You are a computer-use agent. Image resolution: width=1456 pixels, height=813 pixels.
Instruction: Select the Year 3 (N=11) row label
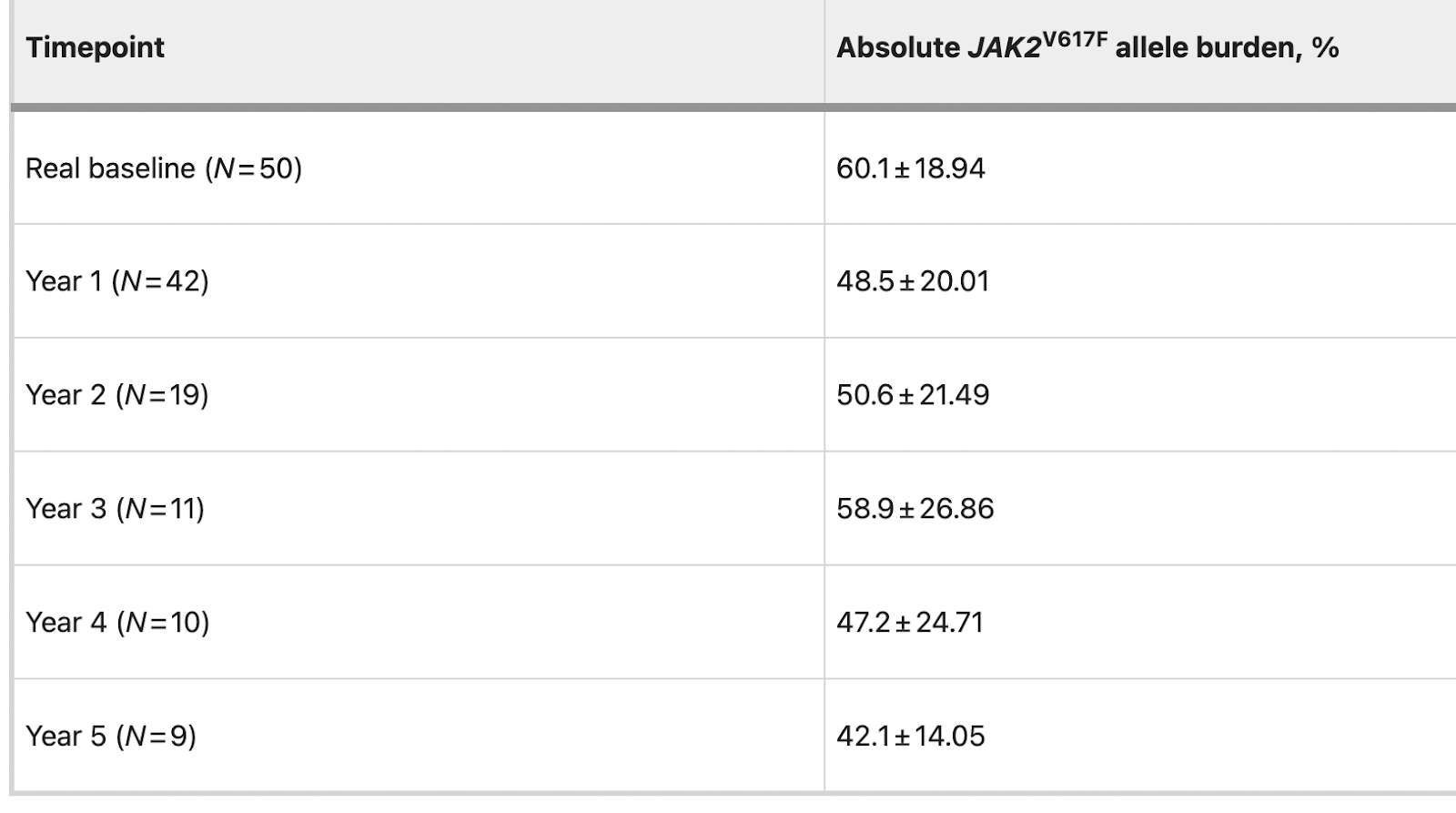click(116, 509)
